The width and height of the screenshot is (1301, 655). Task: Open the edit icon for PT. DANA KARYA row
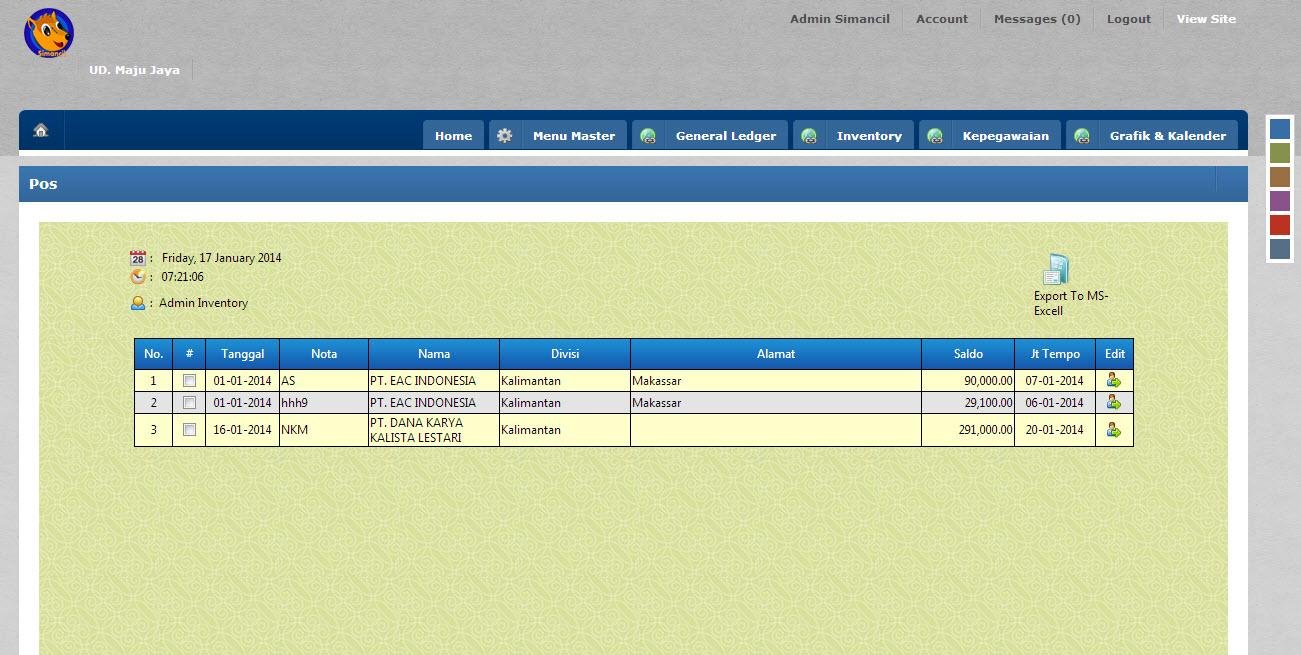(x=1114, y=430)
